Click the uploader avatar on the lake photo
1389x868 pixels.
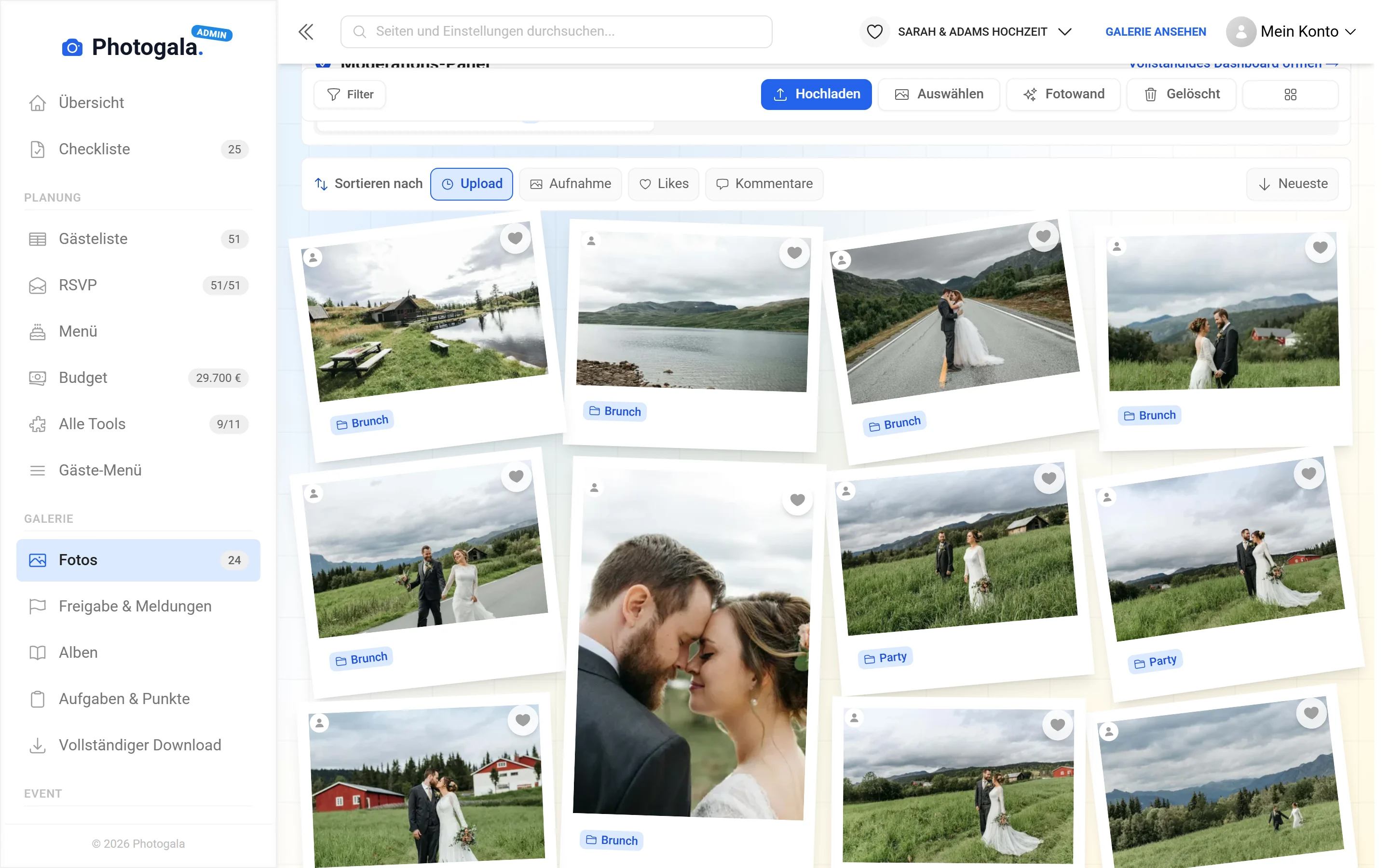point(591,241)
